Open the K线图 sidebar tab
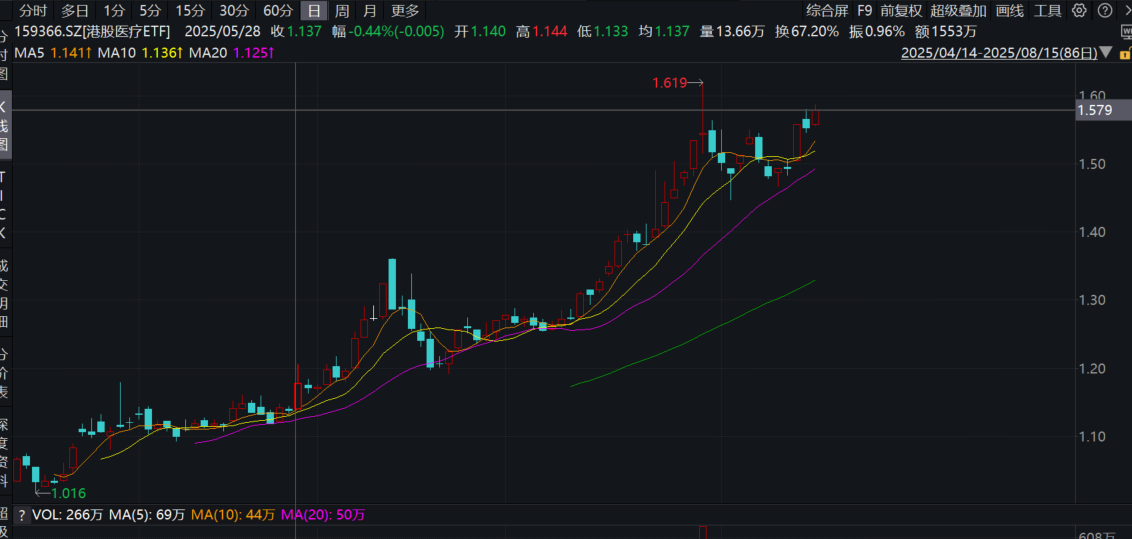The width and height of the screenshot is (1132, 539). point(4,126)
